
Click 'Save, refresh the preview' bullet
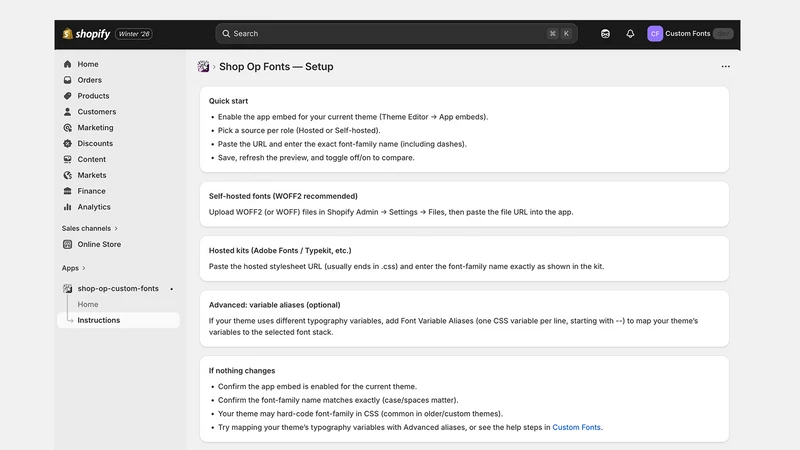point(316,158)
